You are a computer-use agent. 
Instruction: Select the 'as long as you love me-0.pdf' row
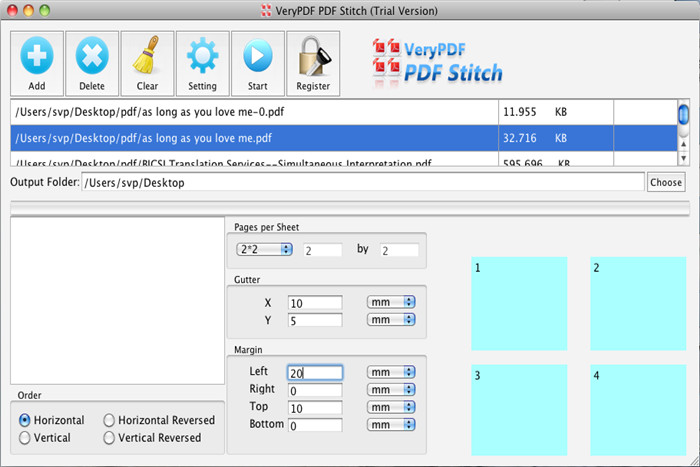(344, 112)
